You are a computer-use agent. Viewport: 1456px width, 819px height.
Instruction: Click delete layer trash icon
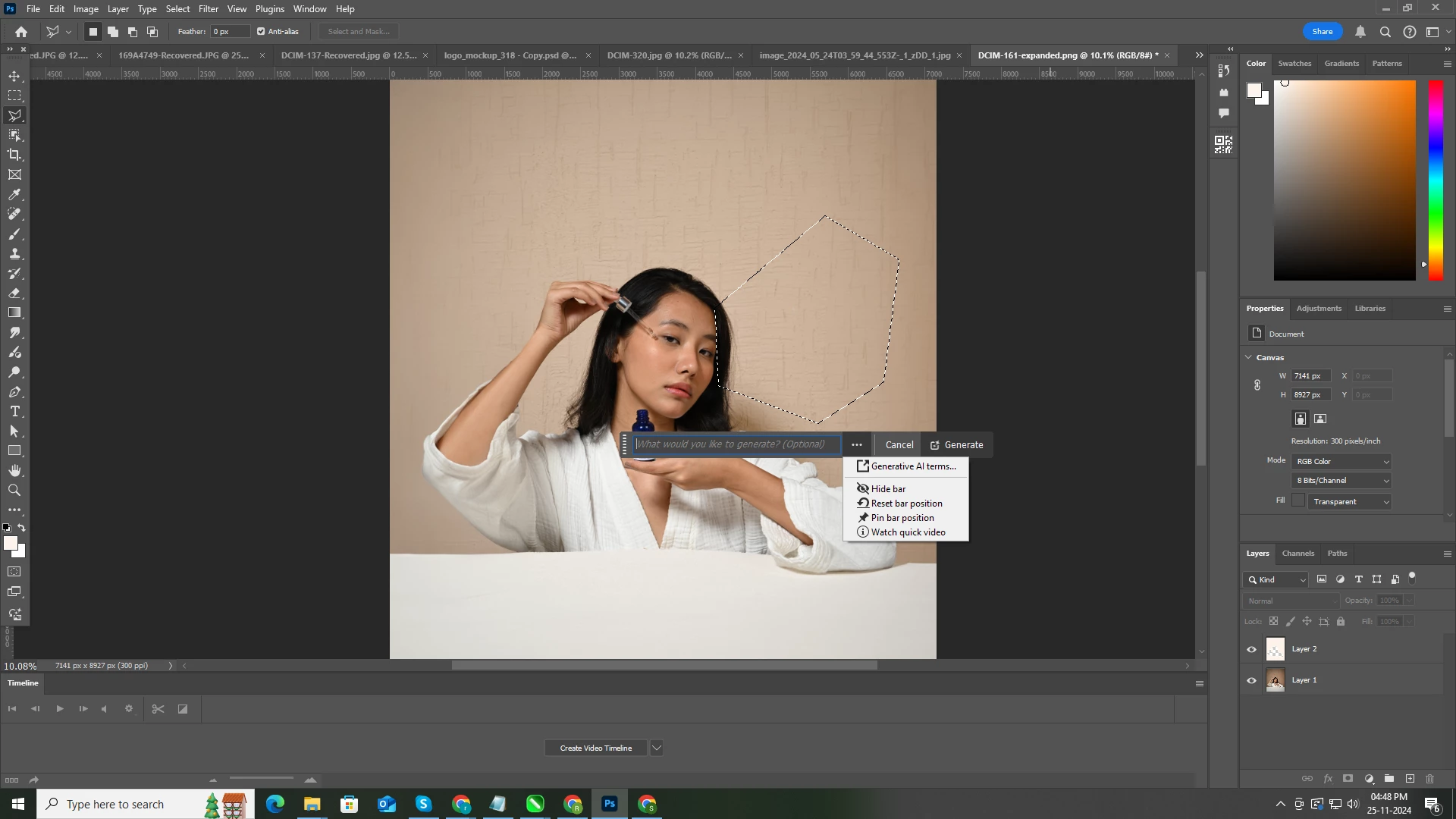point(1430,779)
